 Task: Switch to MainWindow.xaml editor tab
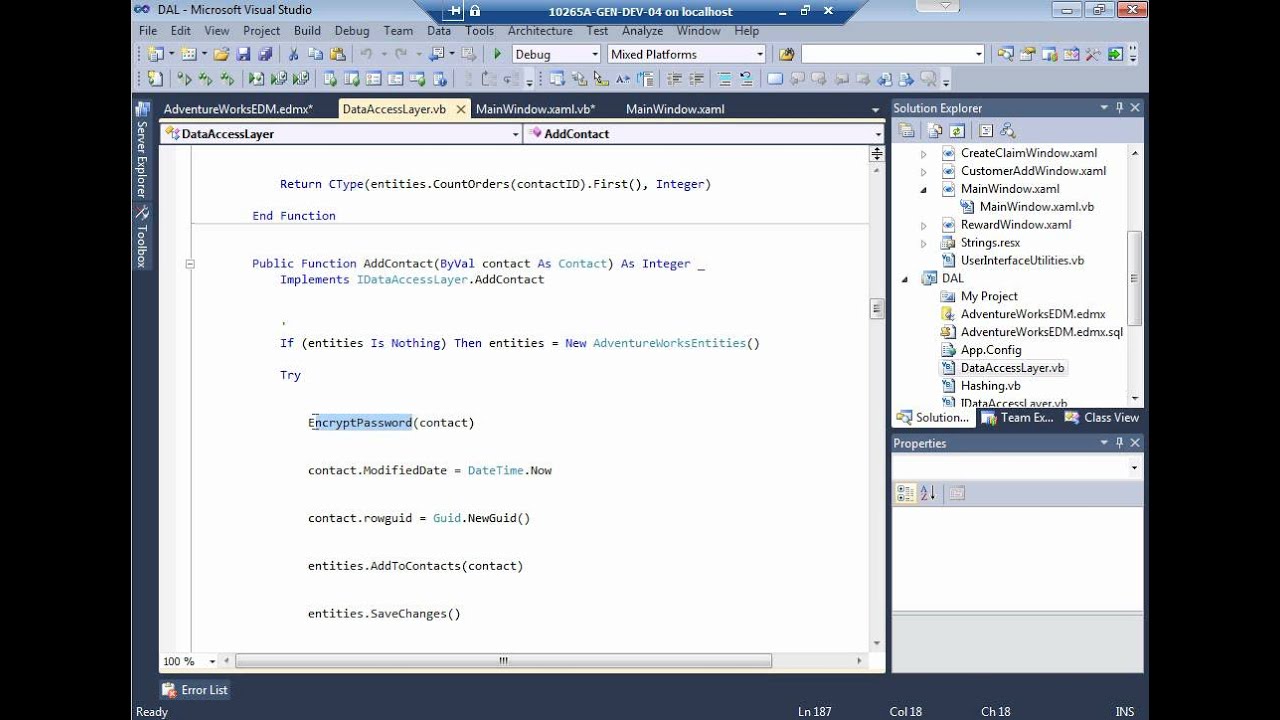pyautogui.click(x=675, y=109)
